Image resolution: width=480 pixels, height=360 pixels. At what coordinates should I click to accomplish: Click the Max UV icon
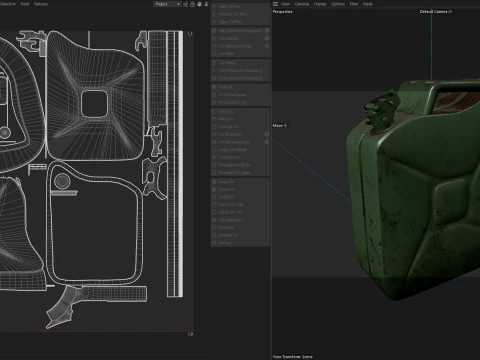pos(214,87)
